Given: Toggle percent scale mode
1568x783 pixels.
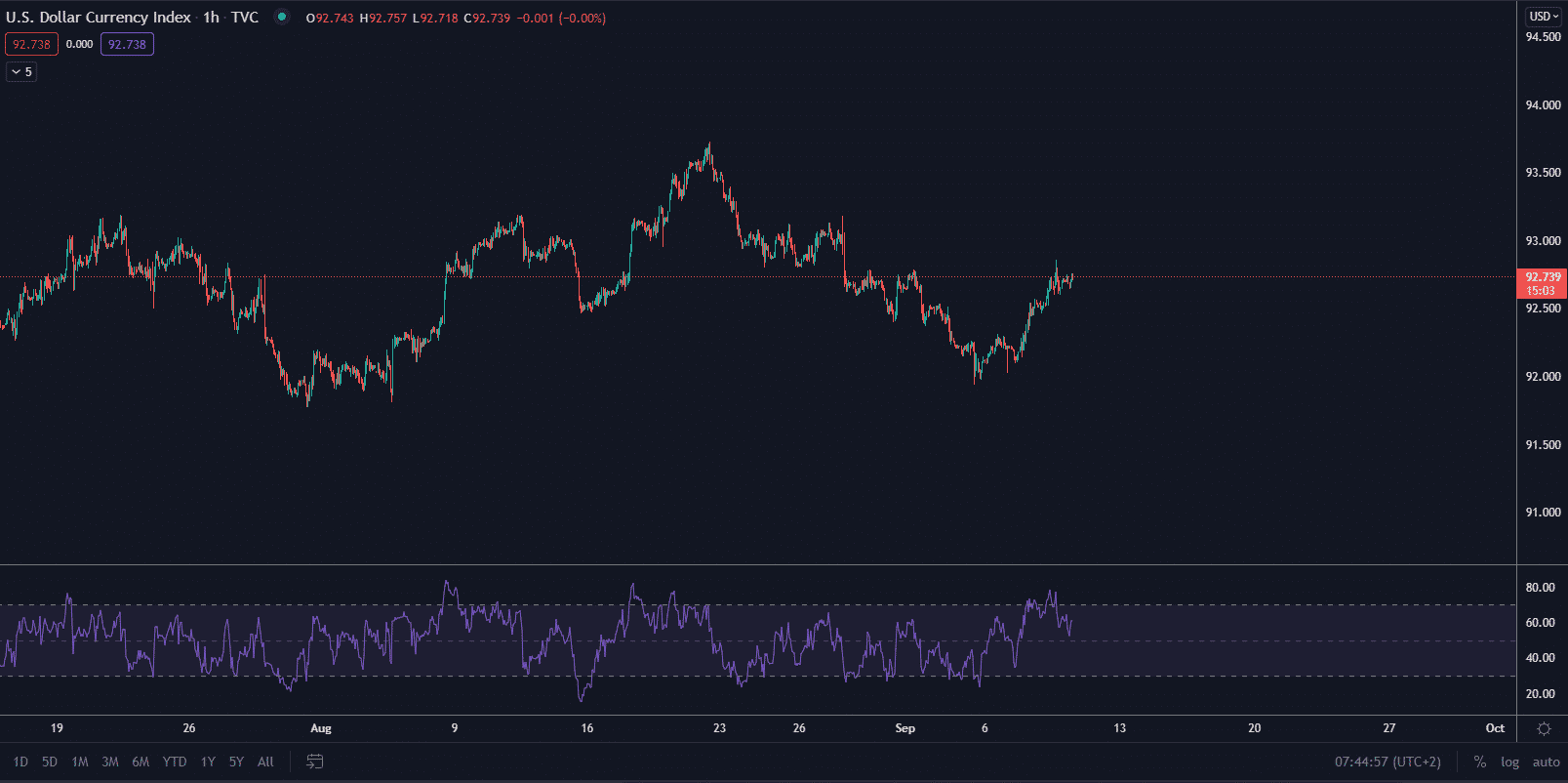Looking at the screenshot, I should (1480, 762).
